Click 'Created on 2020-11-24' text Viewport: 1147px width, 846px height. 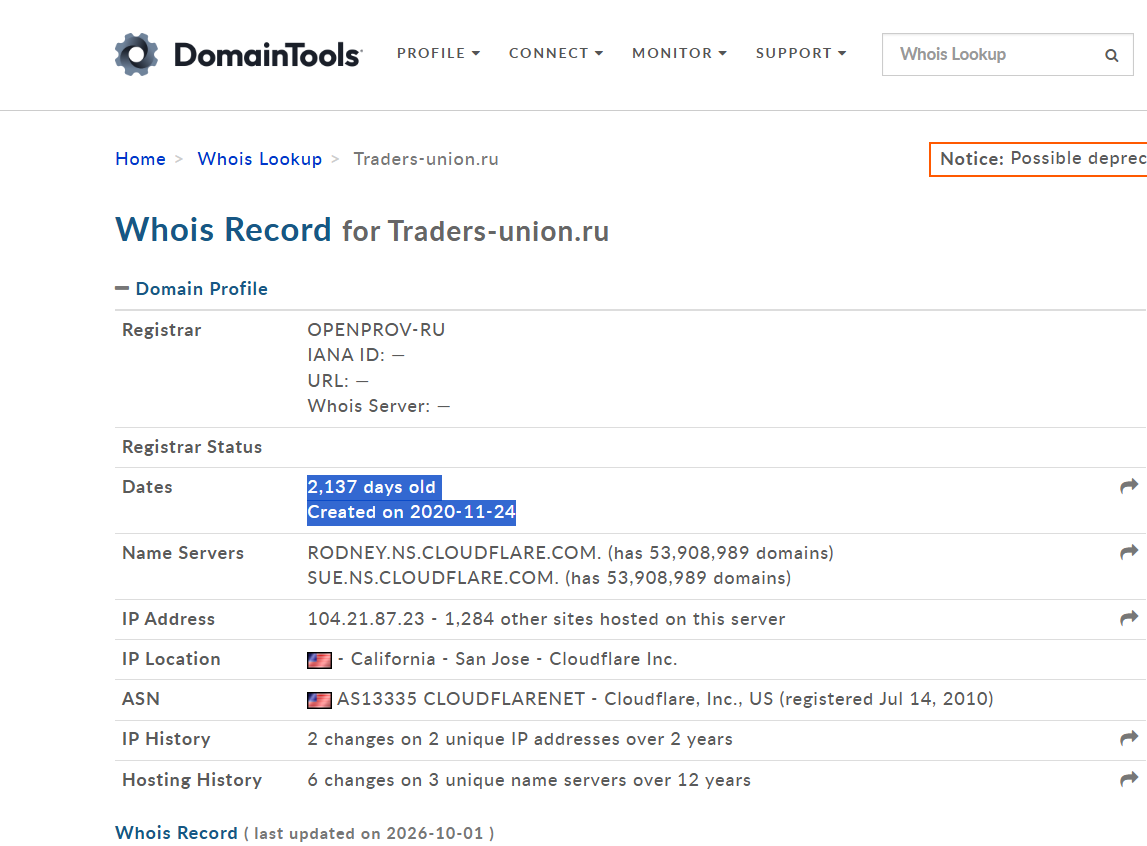point(411,512)
